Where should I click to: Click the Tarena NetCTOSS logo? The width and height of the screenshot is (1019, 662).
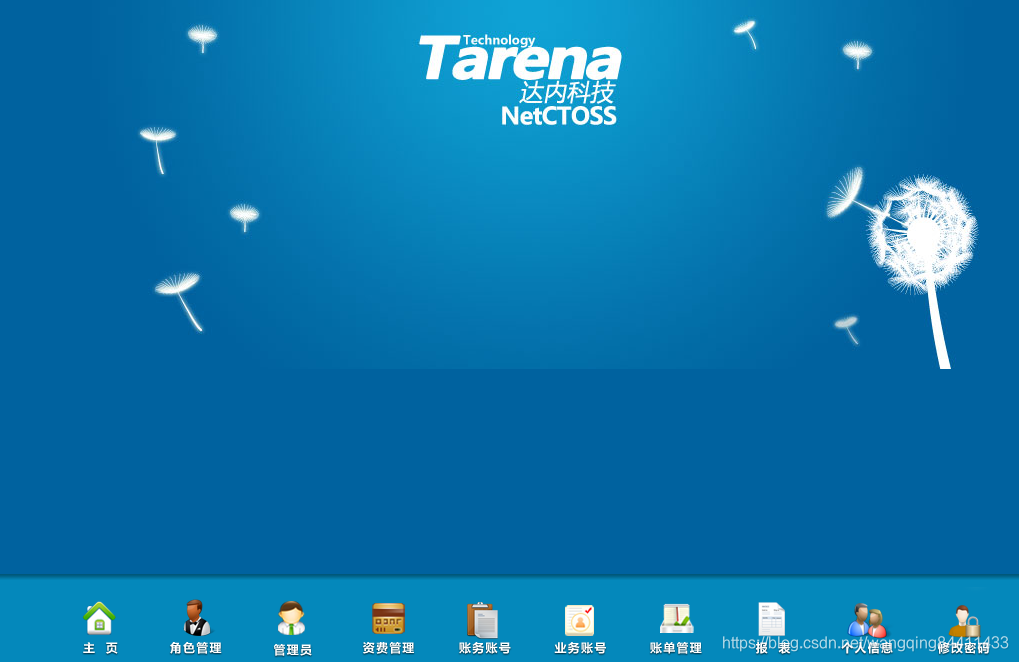point(521,79)
